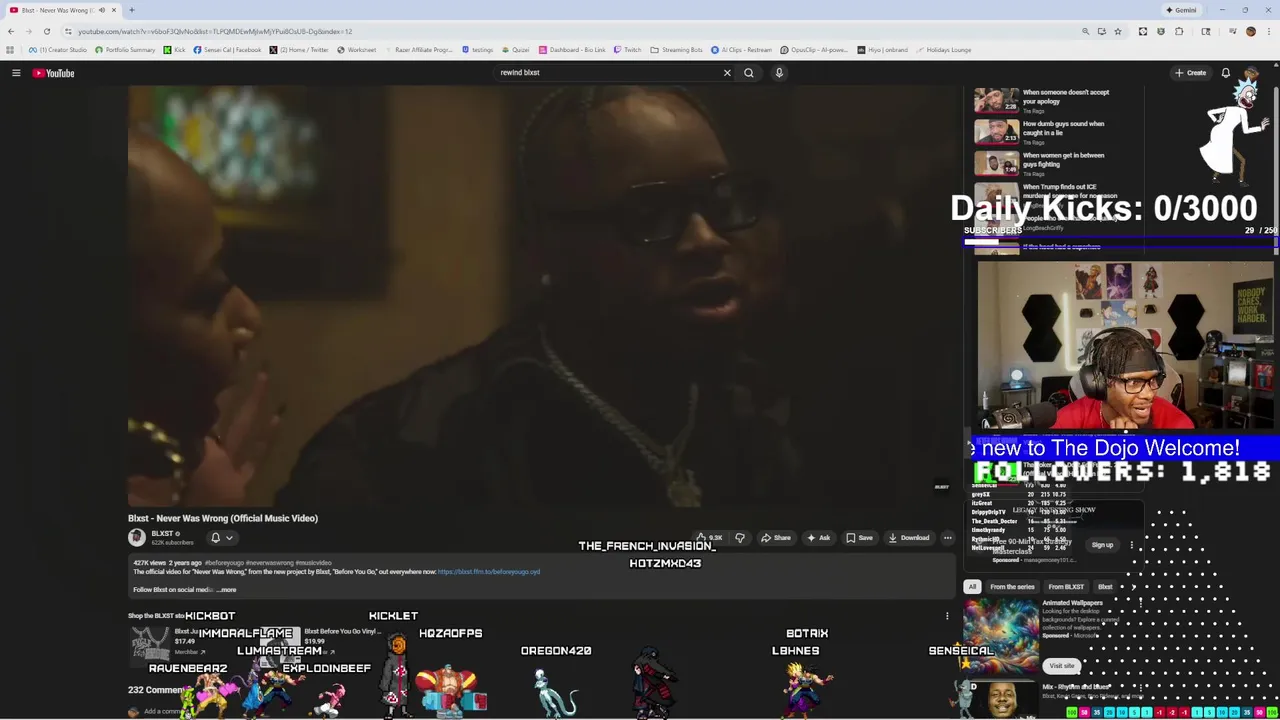This screenshot has width=1280, height=720.
Task: Start voice search with the microphone icon
Action: tap(779, 73)
